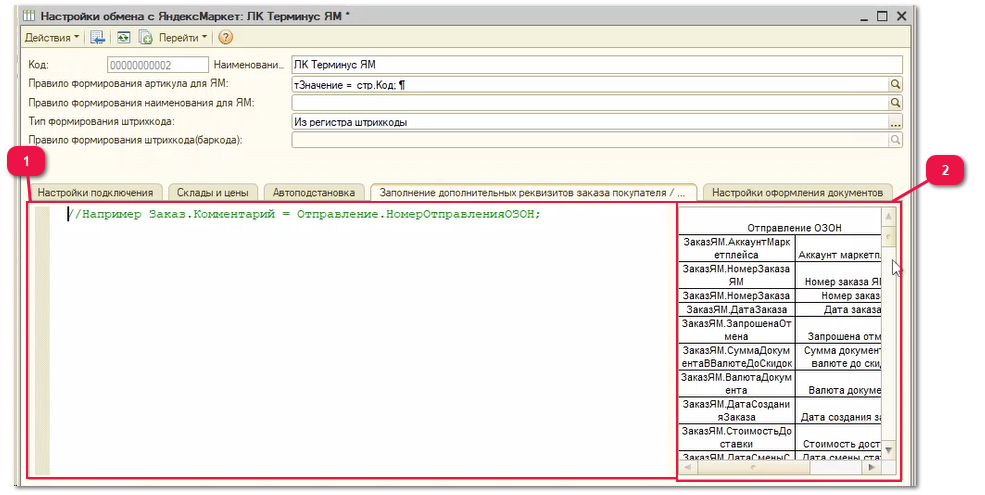This screenshot has height=495, width=985.
Task: Switch to the Автоподстановка tab
Action: click(x=313, y=193)
